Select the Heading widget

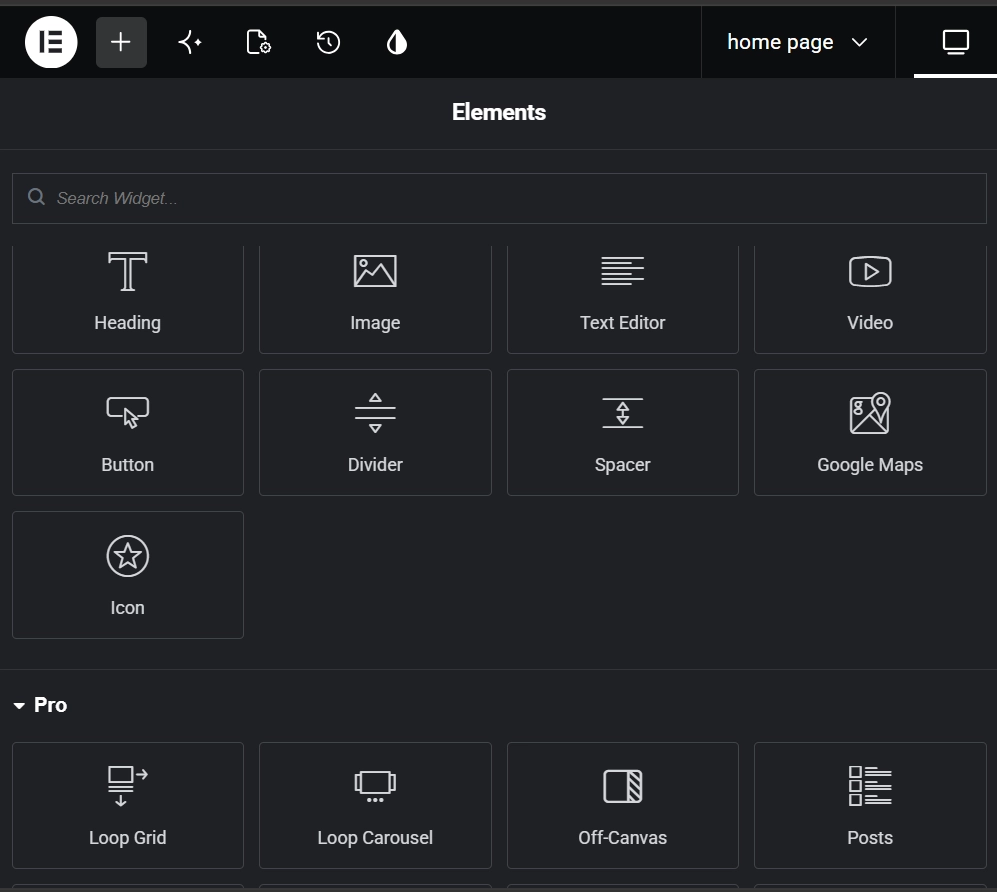tap(128, 299)
